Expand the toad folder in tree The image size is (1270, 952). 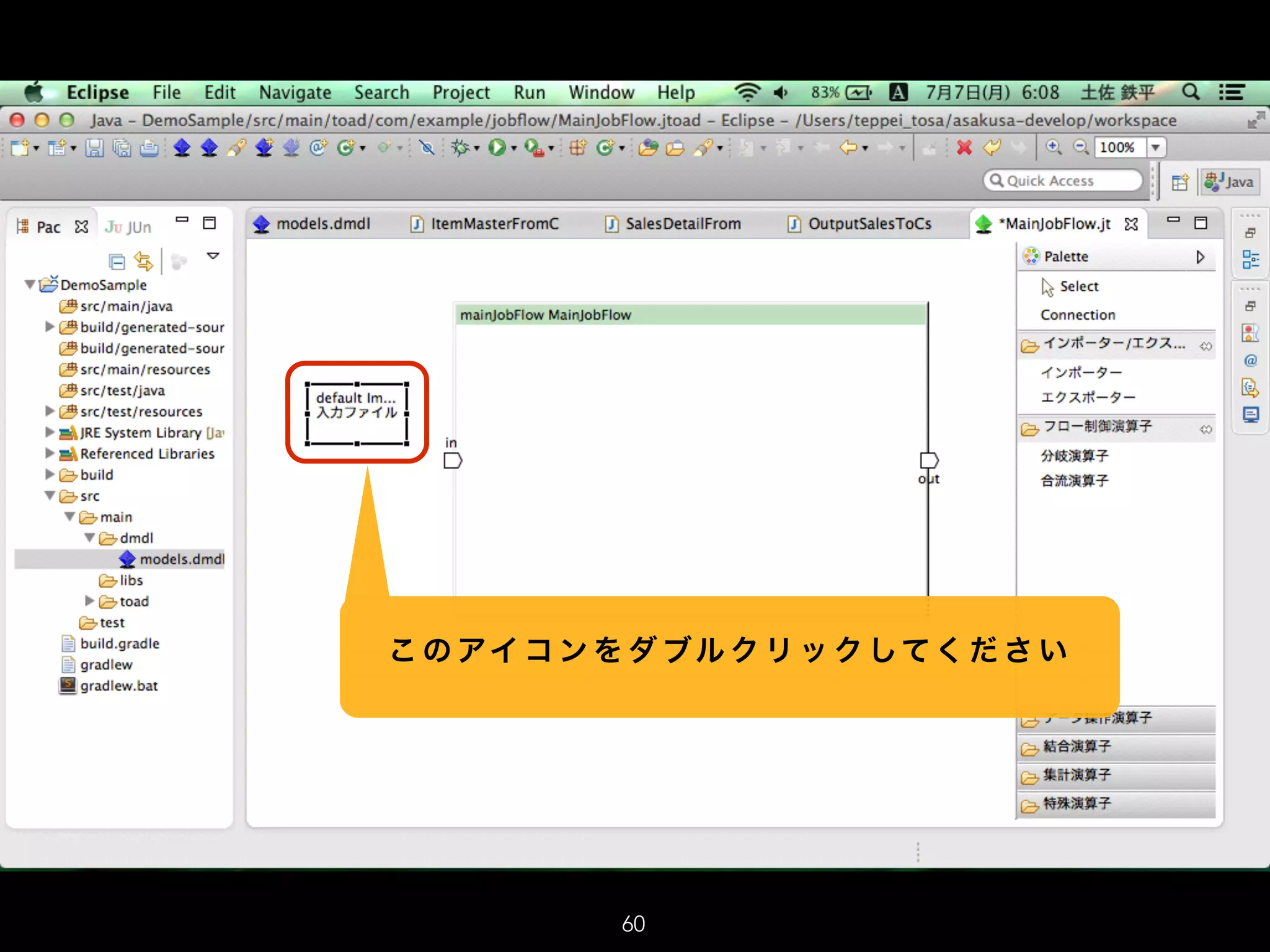point(89,601)
